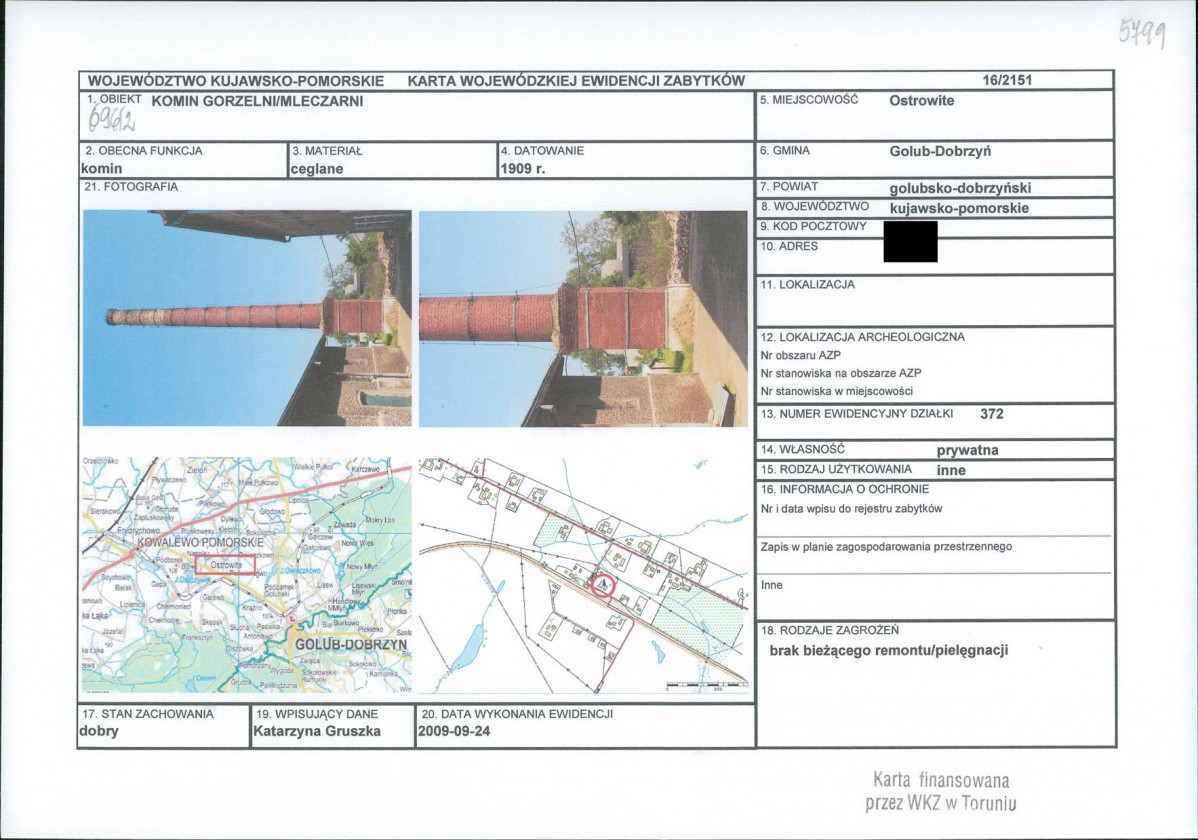Click the threat text 'brak bieżącego remontu/pielęgnacji'

[x=889, y=650]
